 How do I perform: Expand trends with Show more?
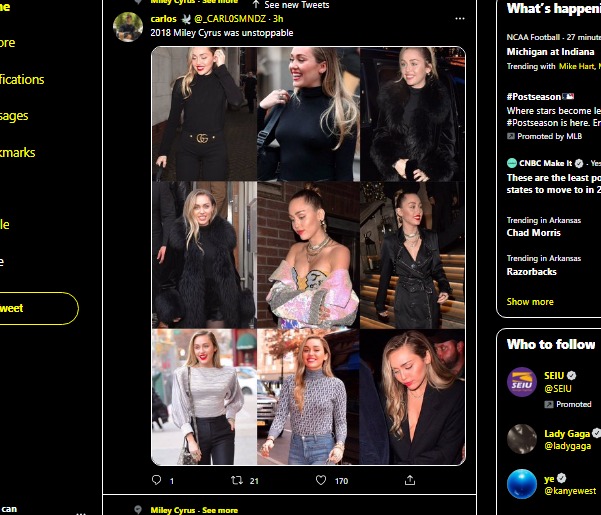tap(530, 301)
